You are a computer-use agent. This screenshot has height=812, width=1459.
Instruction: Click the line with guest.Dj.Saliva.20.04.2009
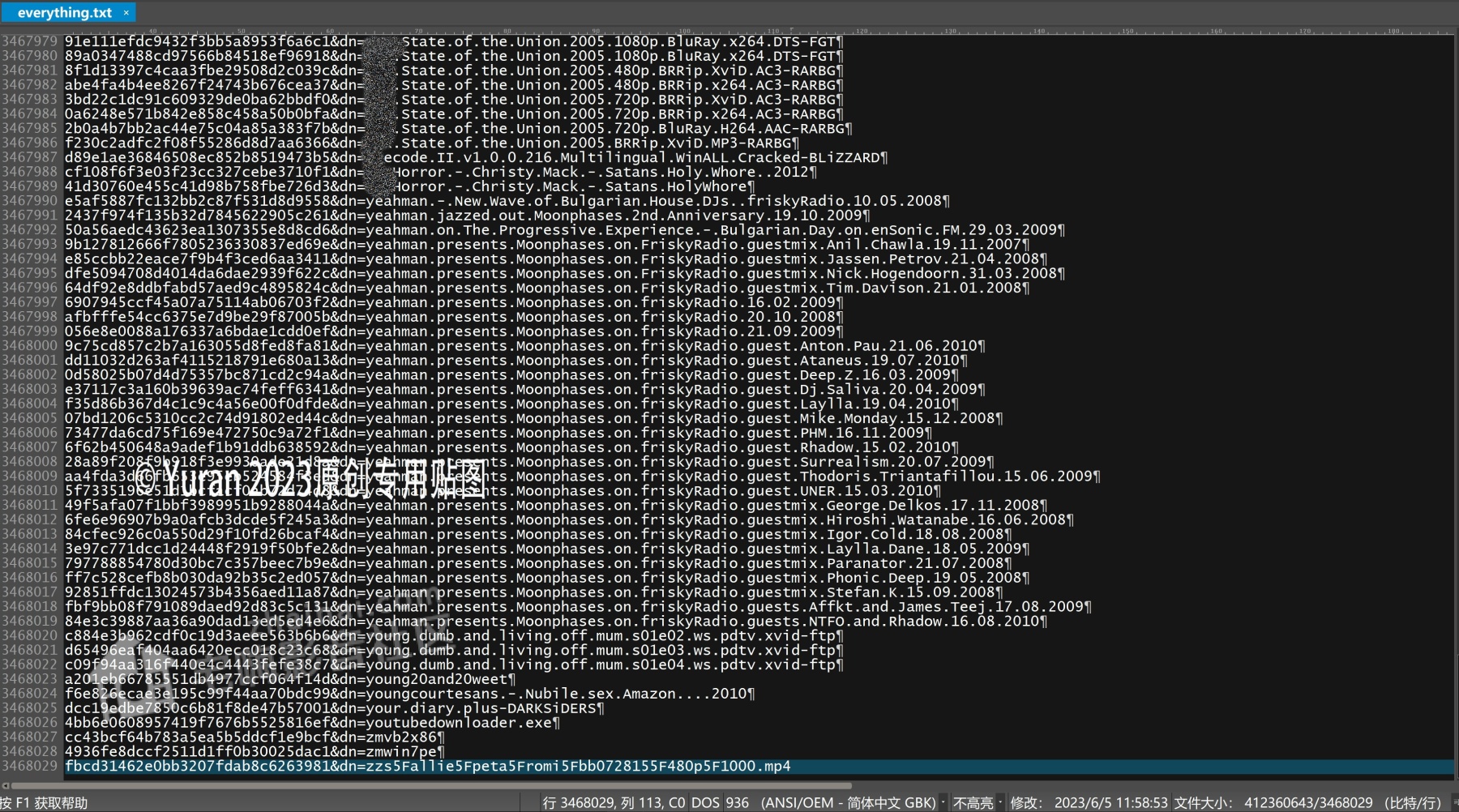pos(525,389)
